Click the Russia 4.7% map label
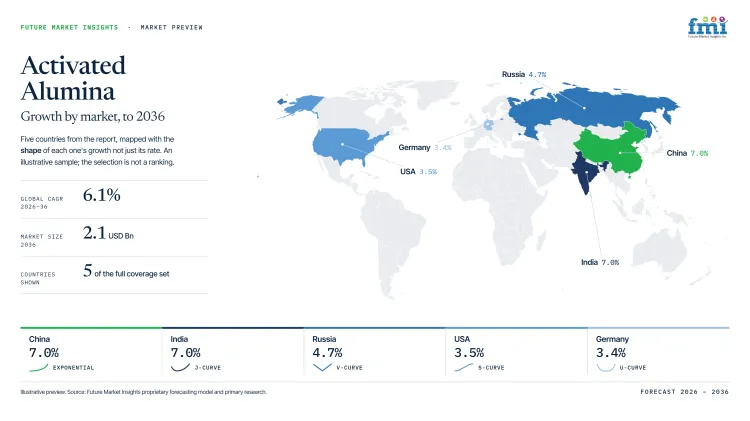Viewport: 750px width, 421px height. 524,74
